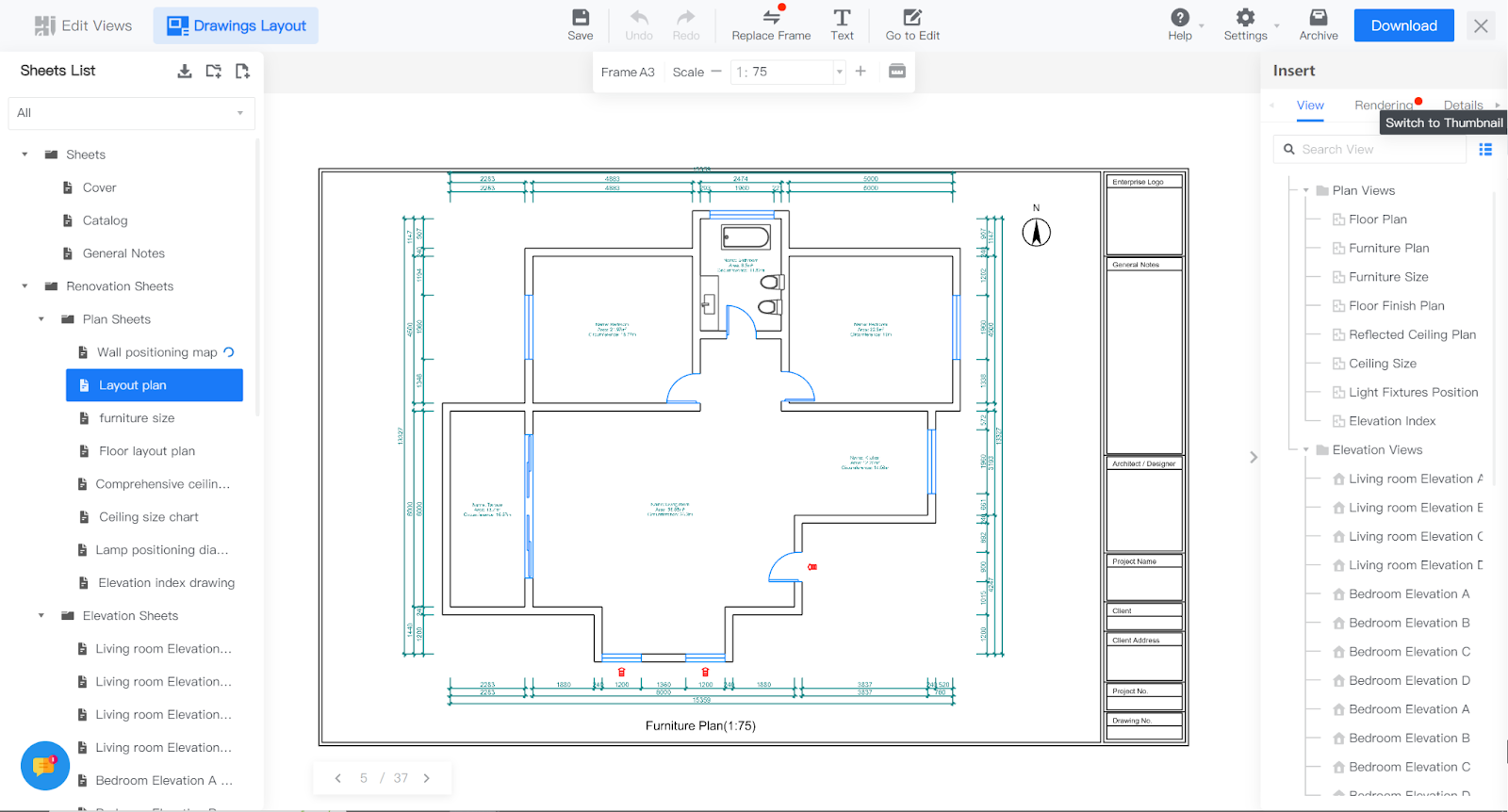Go to next page arrow
The height and width of the screenshot is (812, 1508).
(x=427, y=778)
